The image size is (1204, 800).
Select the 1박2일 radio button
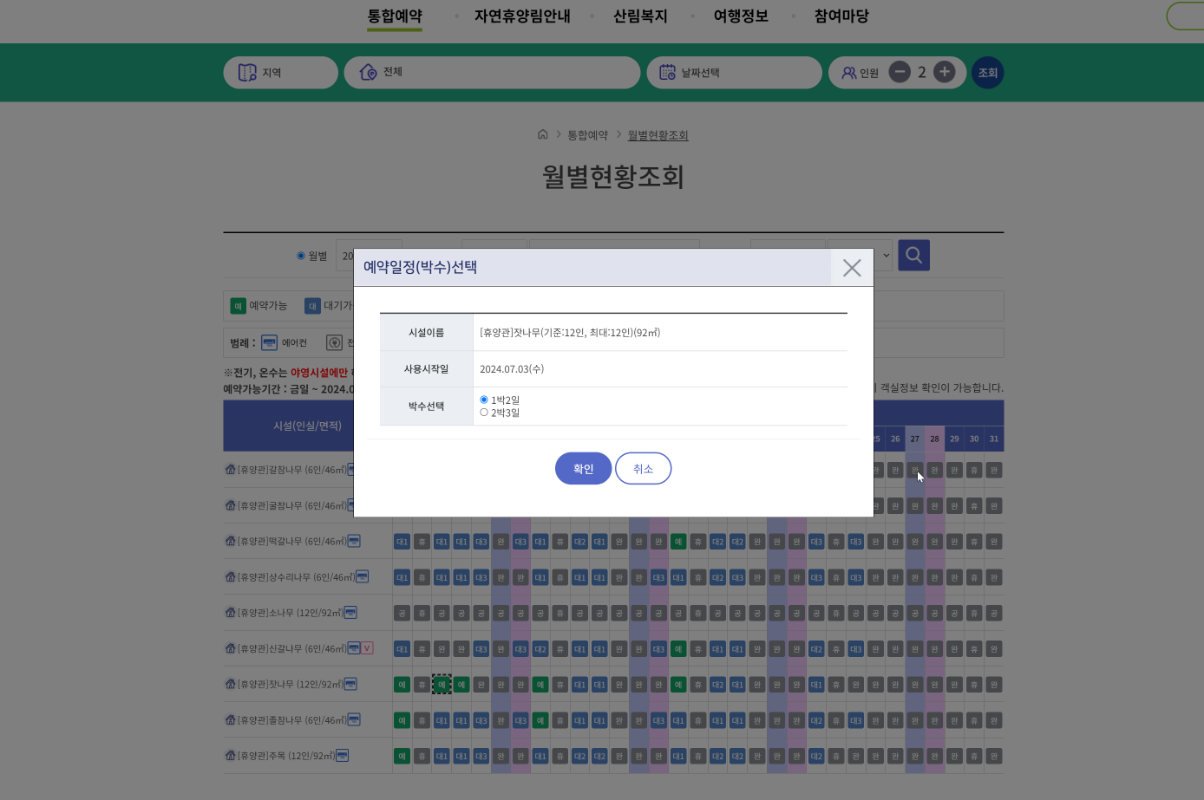coord(485,399)
